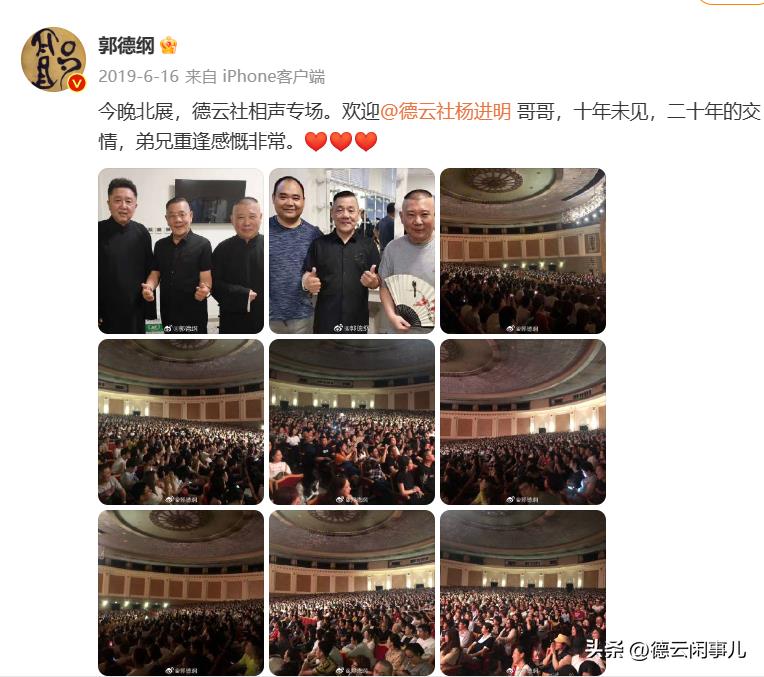Open center audience photo in grid
Screen dimensions: 764x677
coord(352,422)
